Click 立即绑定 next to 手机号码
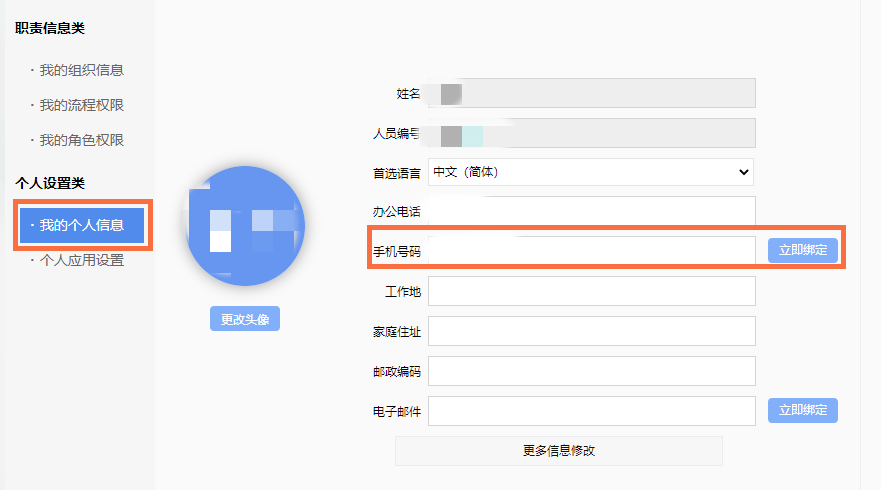Screen dimensions: 881x490 tap(802, 250)
